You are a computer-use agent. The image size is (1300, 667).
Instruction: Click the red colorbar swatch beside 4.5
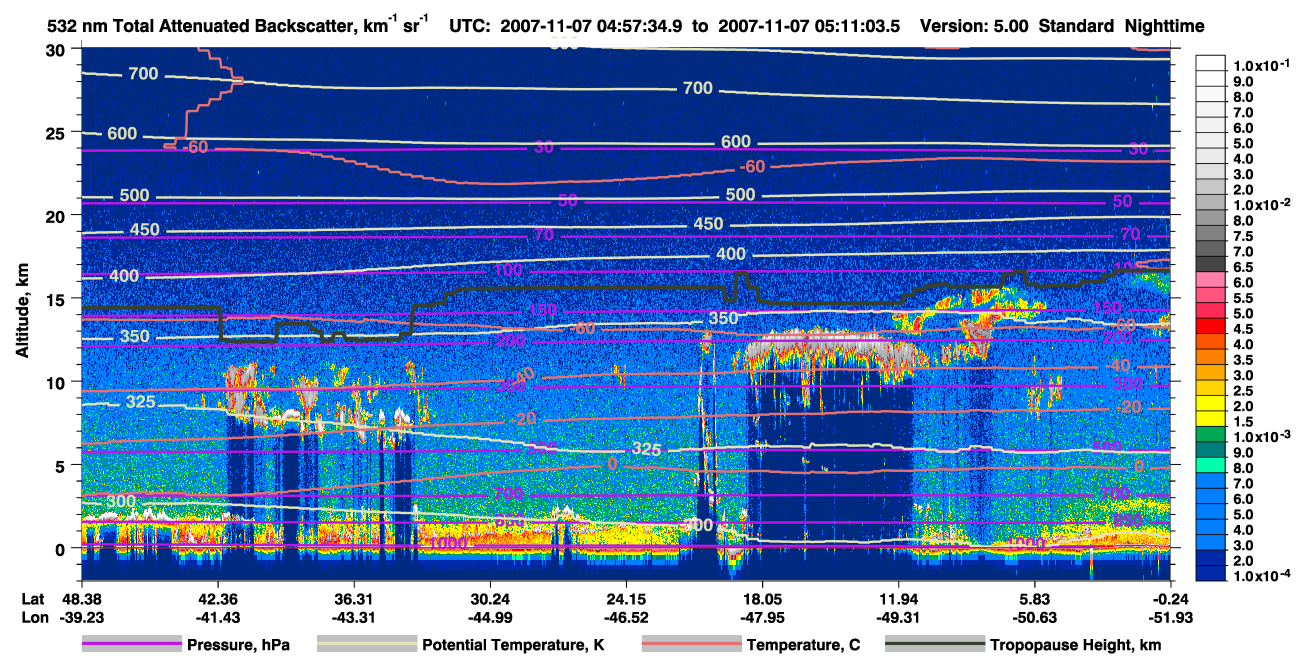pos(1213,325)
